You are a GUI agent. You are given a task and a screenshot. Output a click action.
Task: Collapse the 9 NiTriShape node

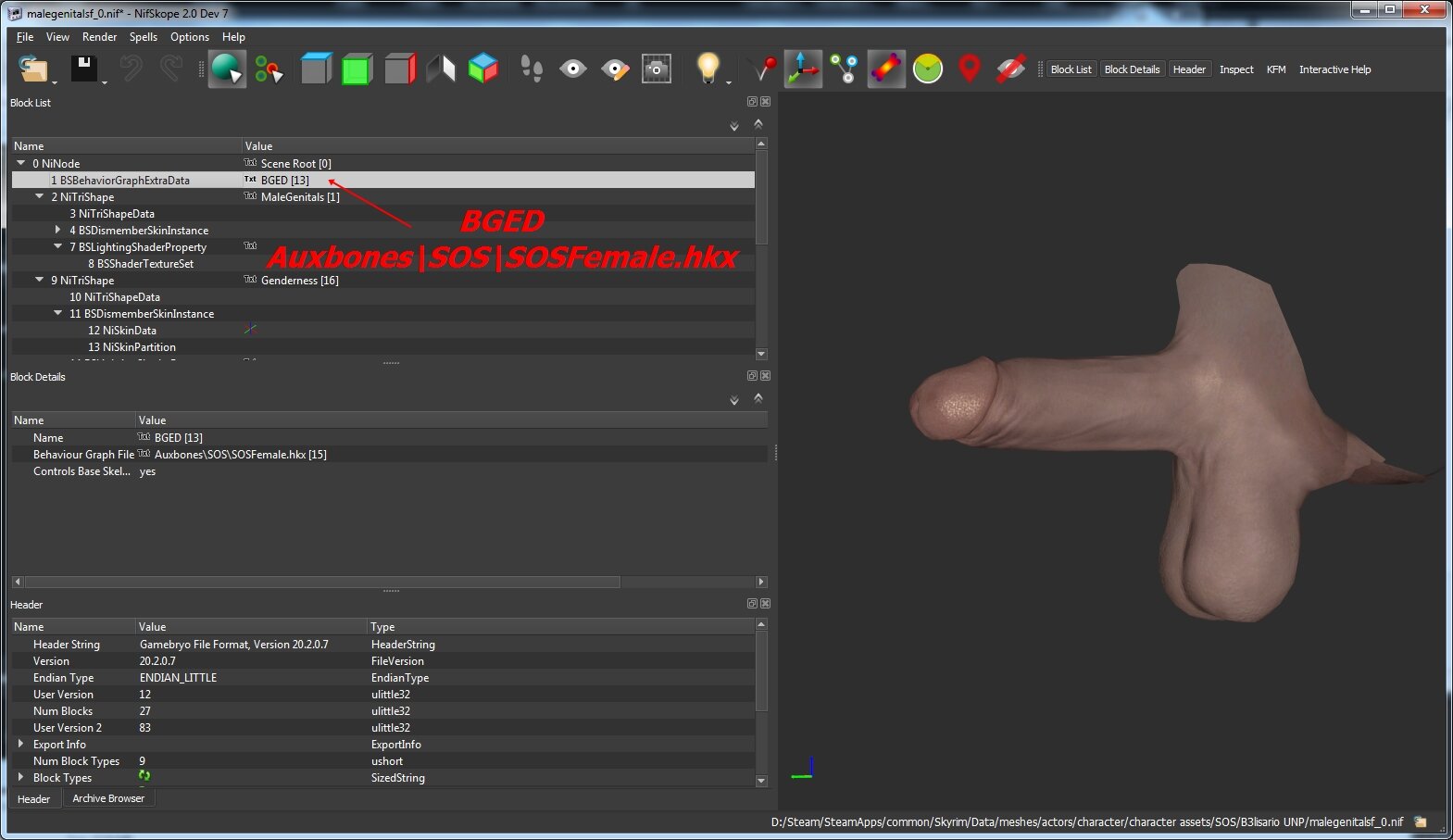(x=40, y=280)
